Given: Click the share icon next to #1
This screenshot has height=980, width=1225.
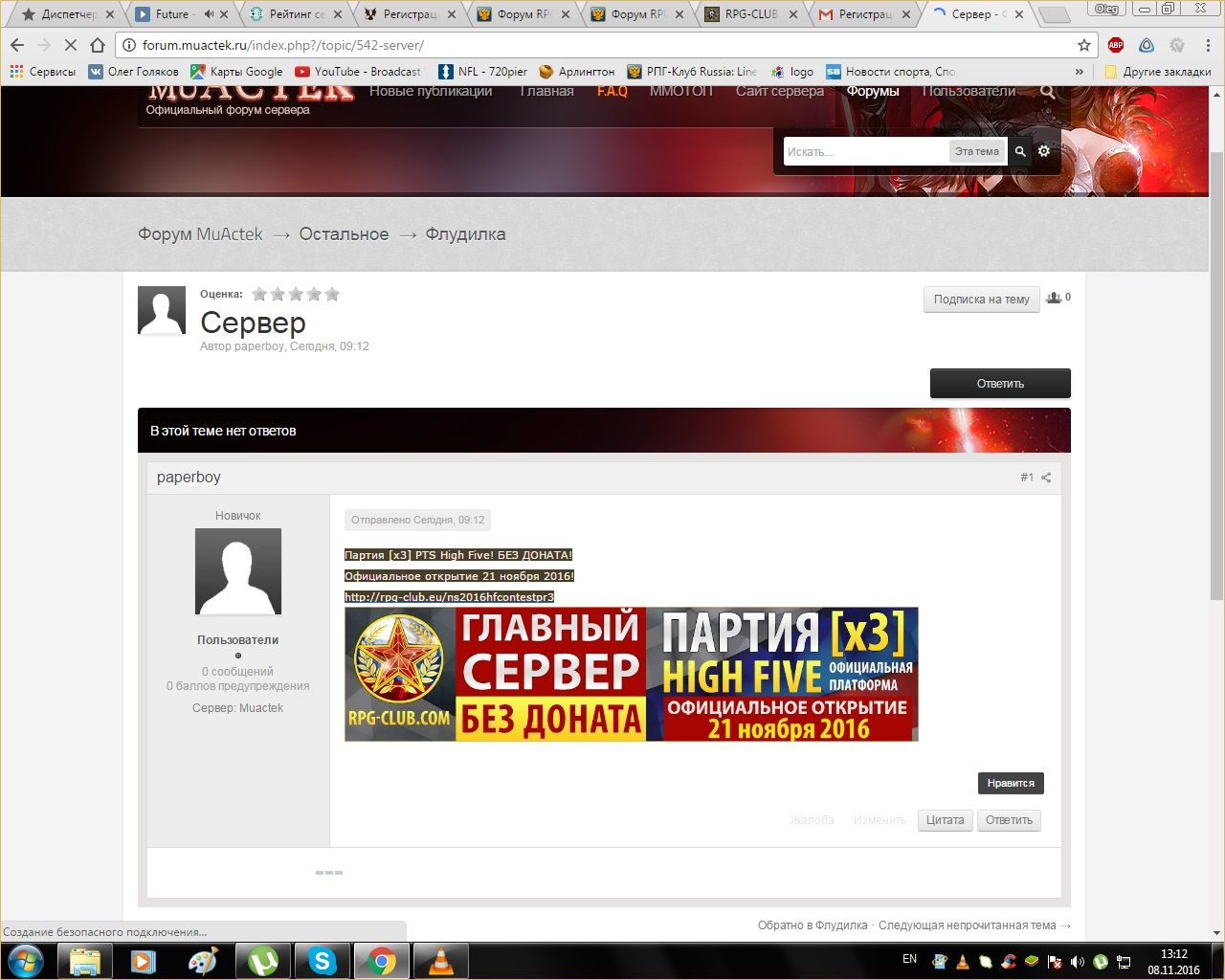Looking at the screenshot, I should click(1046, 478).
